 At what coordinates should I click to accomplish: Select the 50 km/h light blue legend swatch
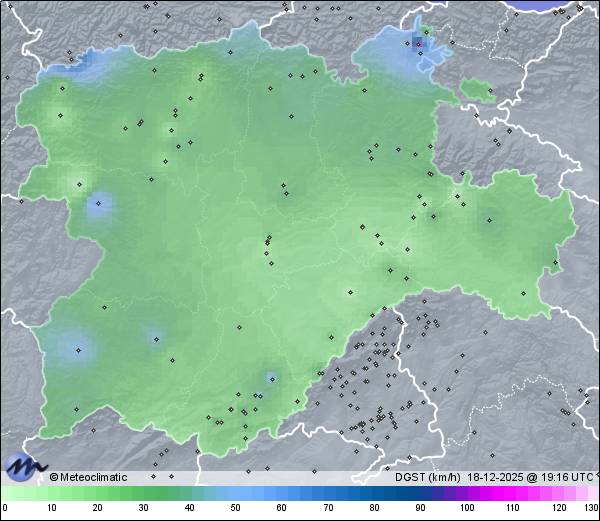tap(235, 494)
